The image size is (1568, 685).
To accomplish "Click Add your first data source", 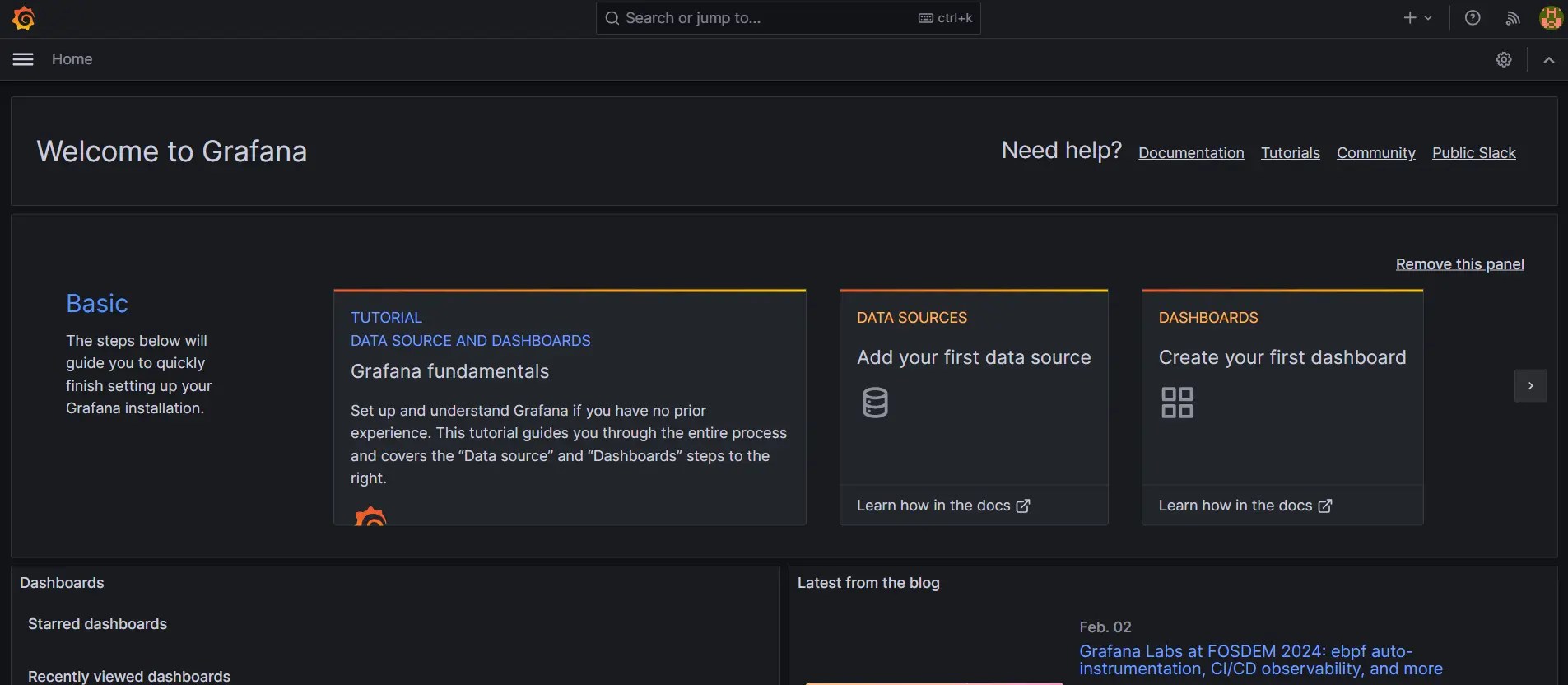I will pos(974,357).
